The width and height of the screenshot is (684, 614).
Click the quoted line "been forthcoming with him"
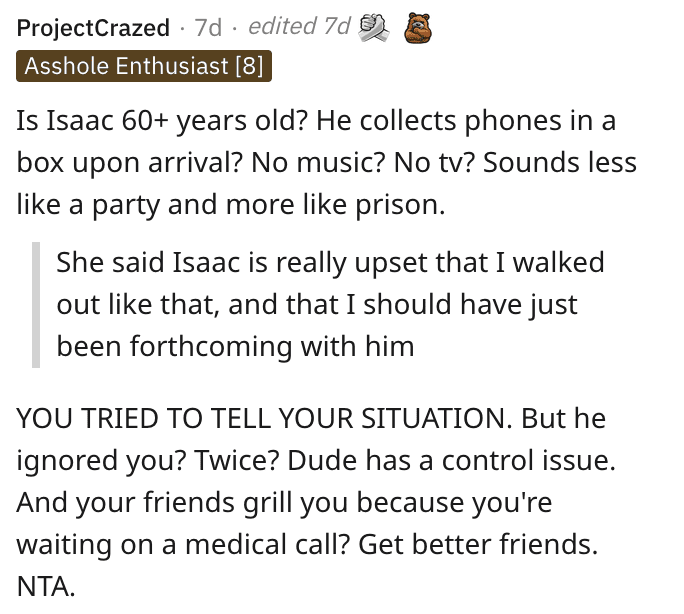(x=236, y=347)
